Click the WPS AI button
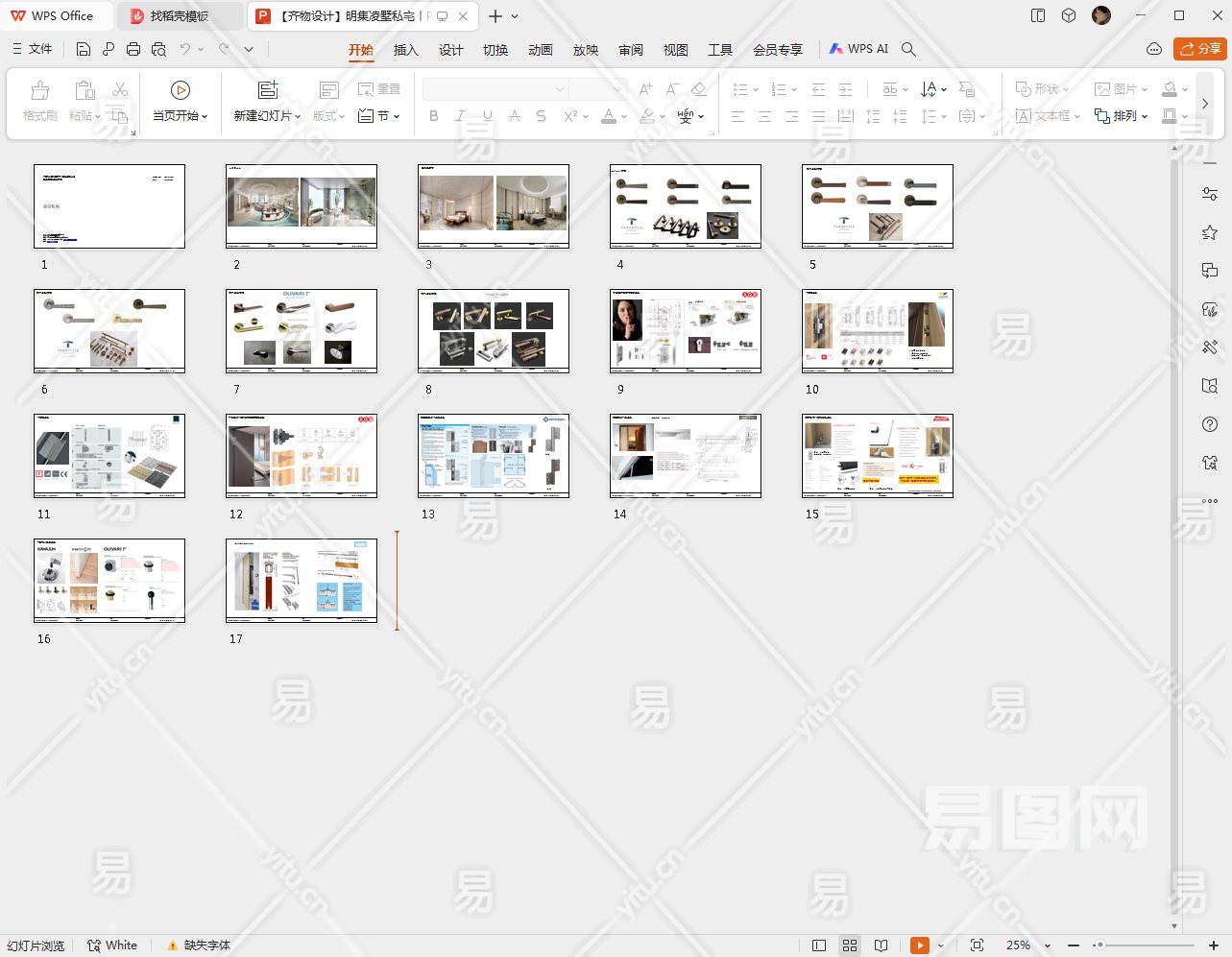1232x957 pixels. (858, 49)
